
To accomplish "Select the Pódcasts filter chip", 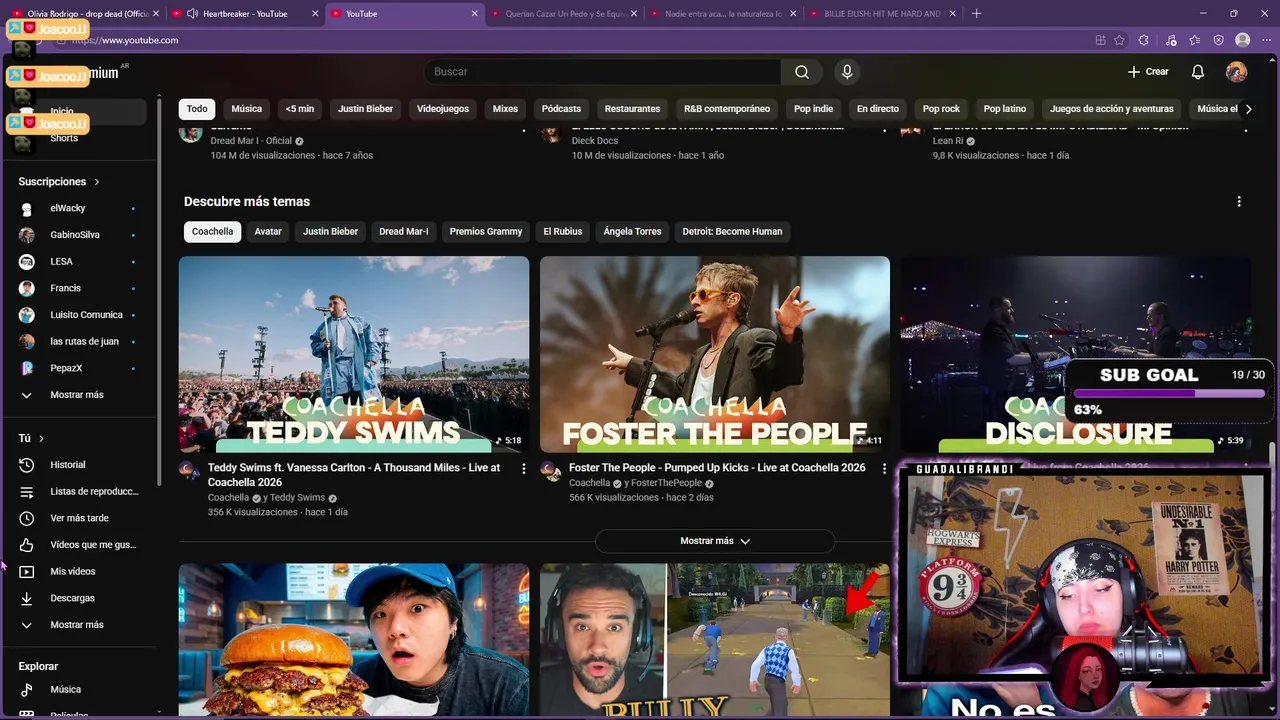I will 561,109.
